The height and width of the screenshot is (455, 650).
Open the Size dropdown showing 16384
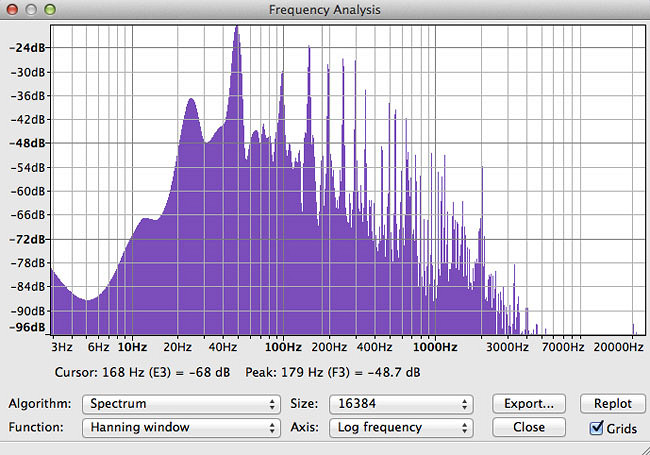tap(401, 404)
